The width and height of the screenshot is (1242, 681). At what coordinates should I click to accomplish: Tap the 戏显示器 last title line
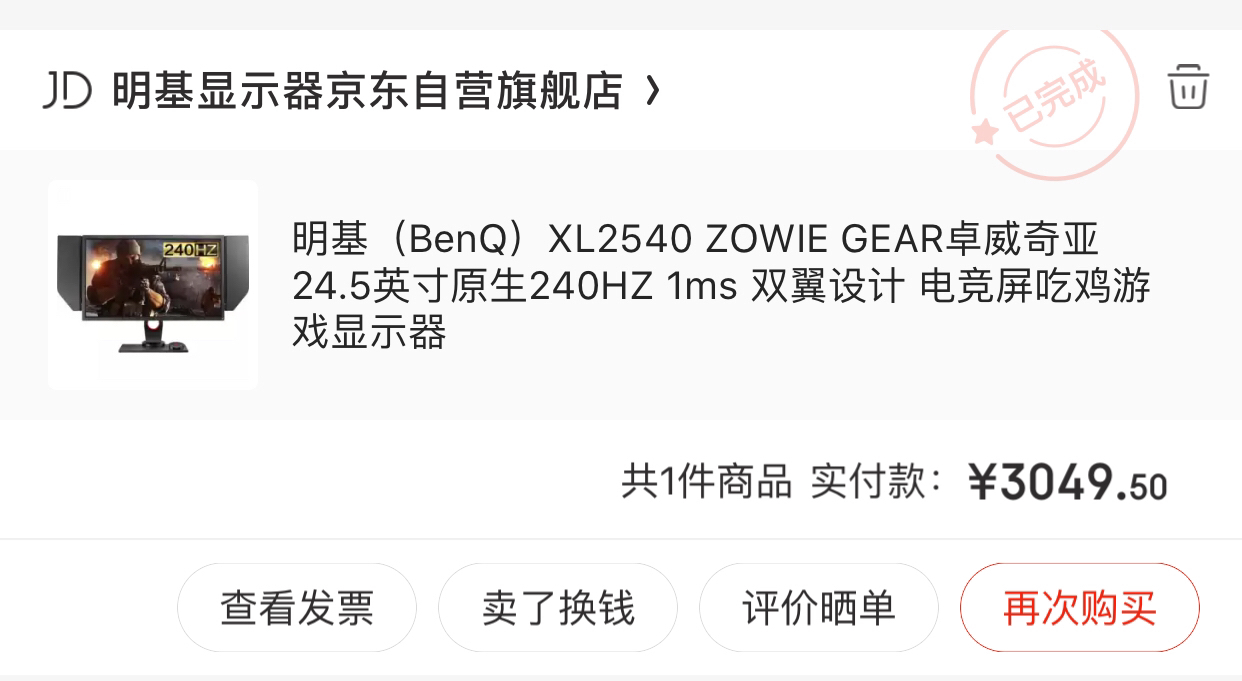click(369, 332)
